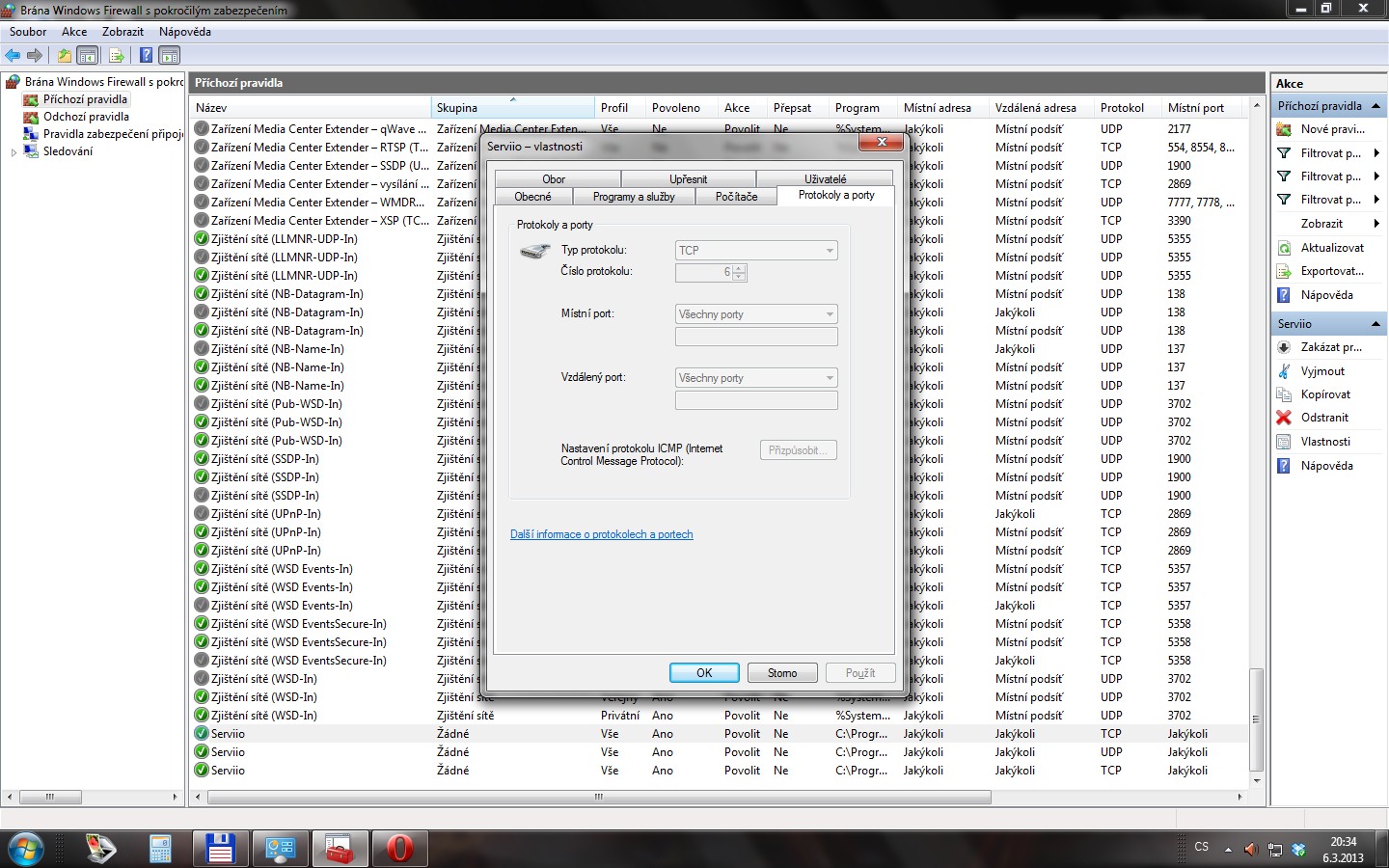
Task: Confirm the dialog with OK
Action: [x=704, y=673]
